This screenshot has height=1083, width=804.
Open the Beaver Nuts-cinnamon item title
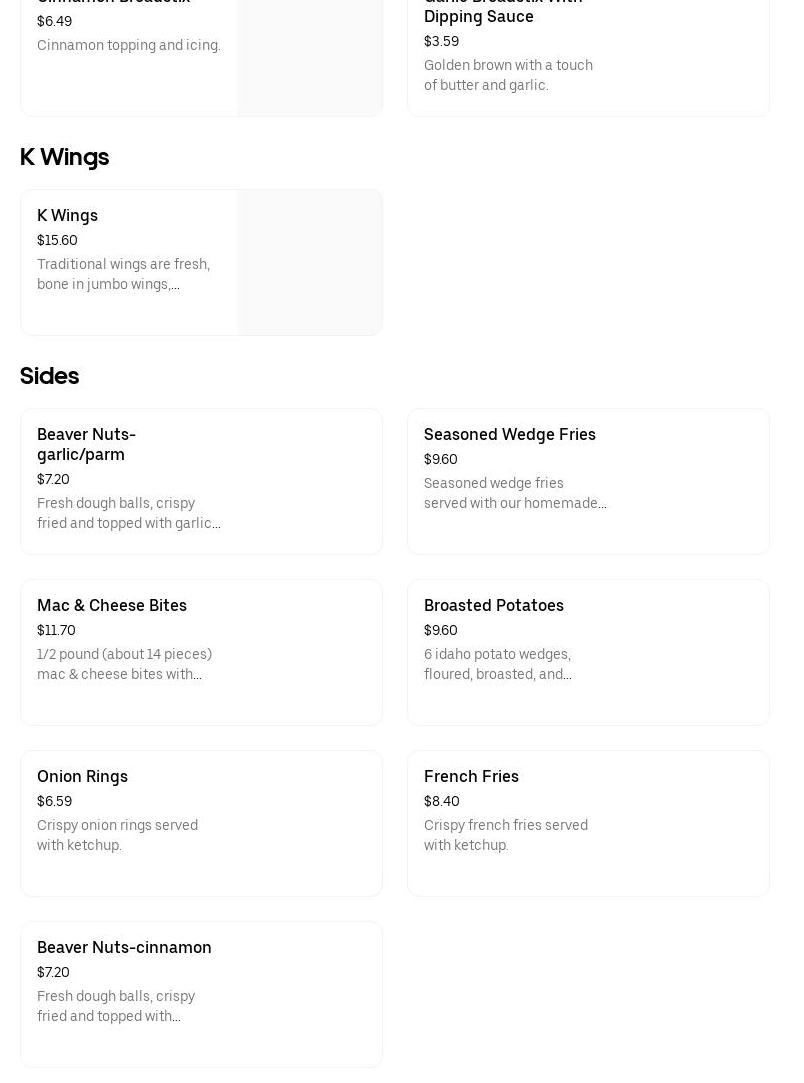[124, 947]
